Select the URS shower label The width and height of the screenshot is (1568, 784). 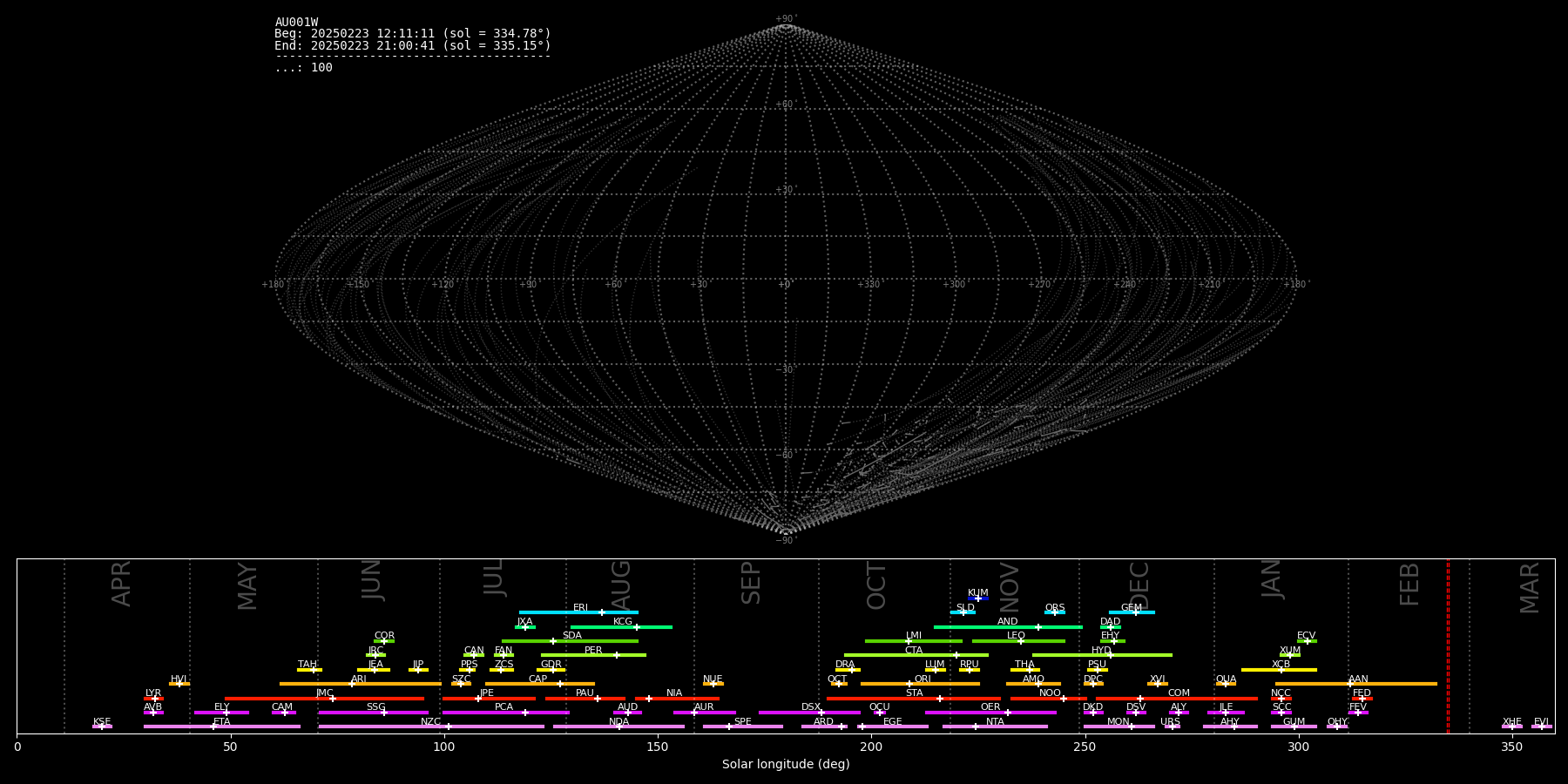(x=1170, y=722)
